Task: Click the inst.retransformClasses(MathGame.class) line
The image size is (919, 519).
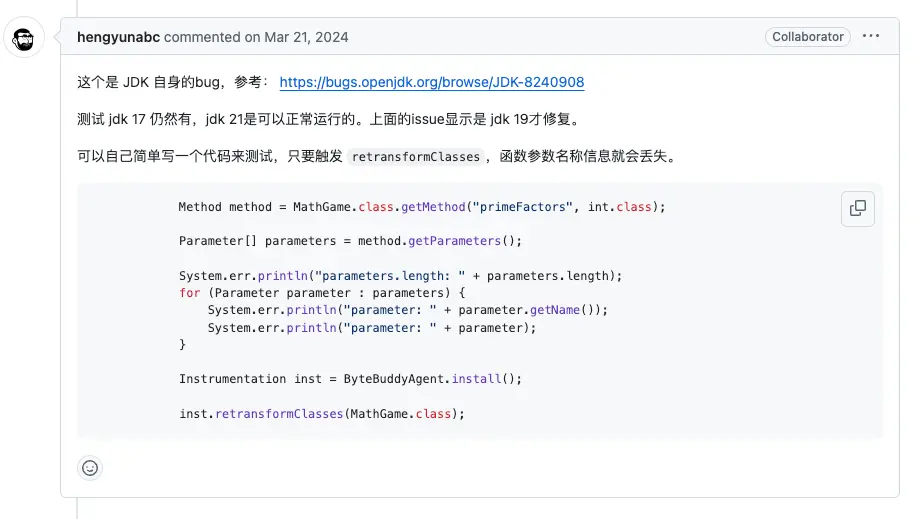Action: point(322,414)
